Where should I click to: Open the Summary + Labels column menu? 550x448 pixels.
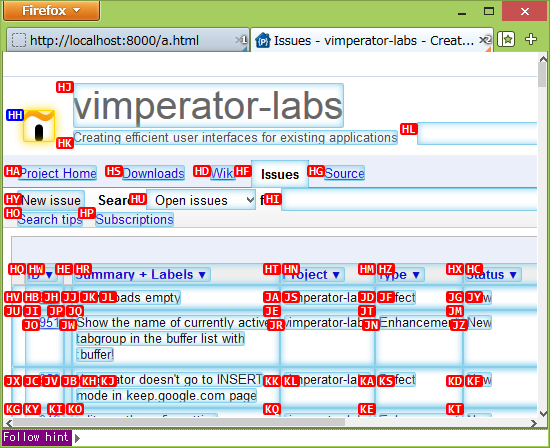click(x=142, y=275)
